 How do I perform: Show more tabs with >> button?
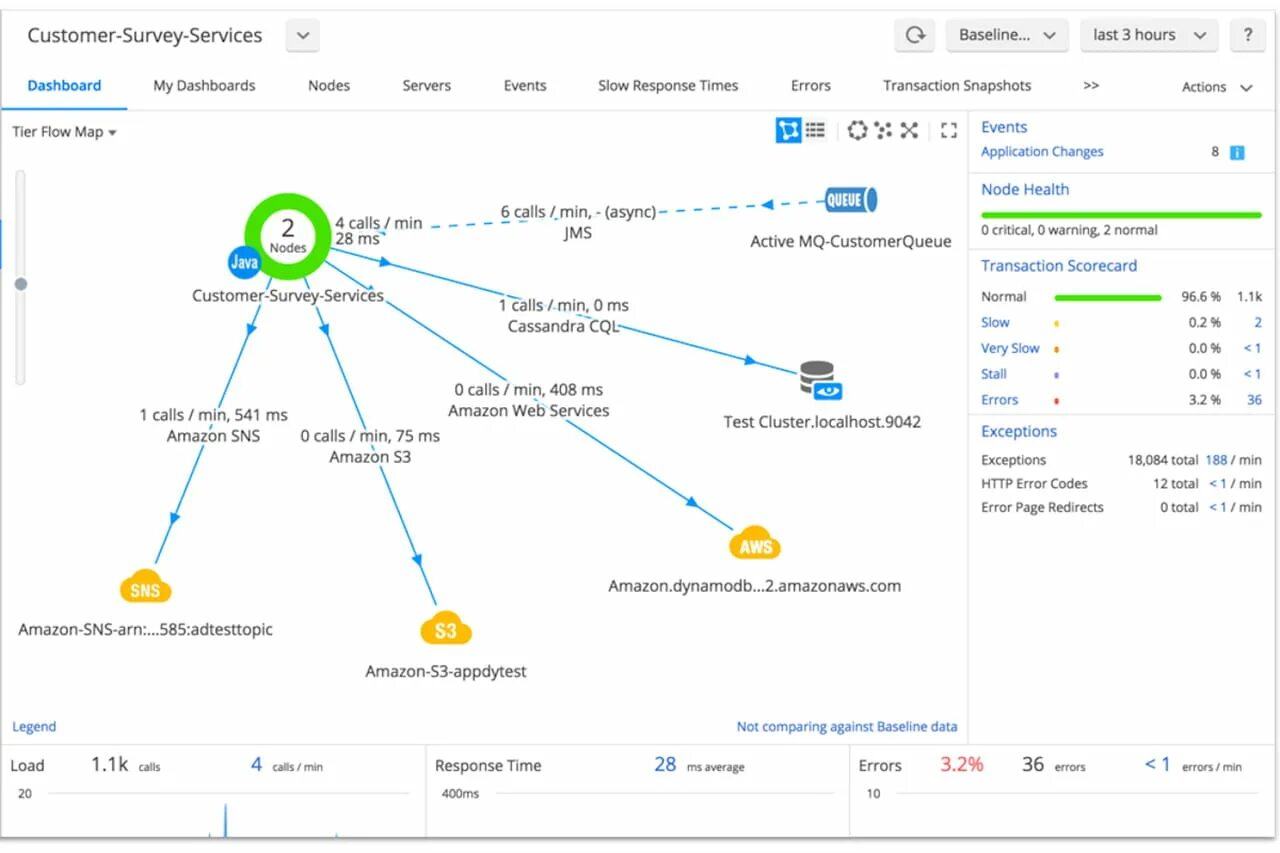1091,86
